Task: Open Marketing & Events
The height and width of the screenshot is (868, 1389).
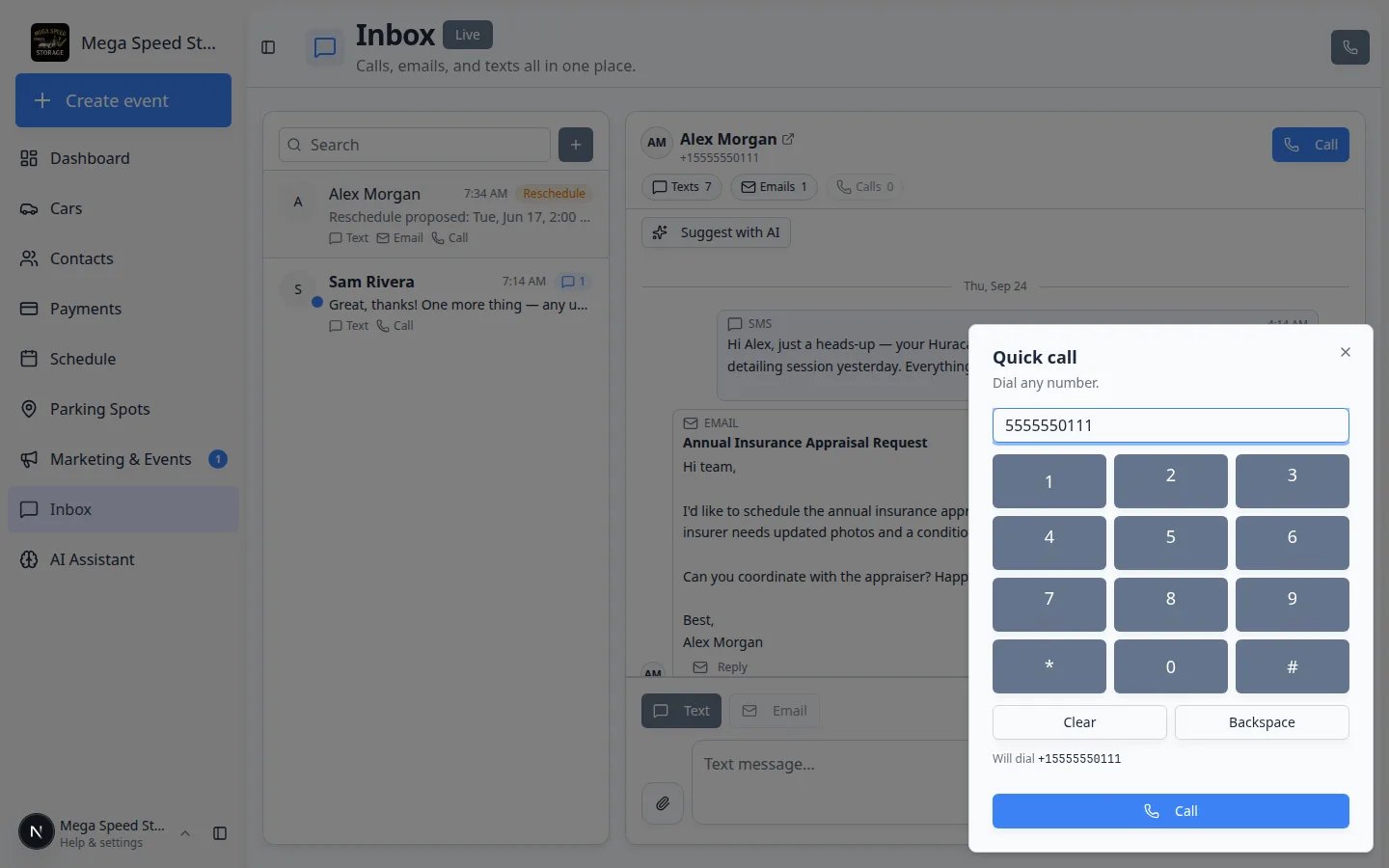Action: pyautogui.click(x=123, y=459)
